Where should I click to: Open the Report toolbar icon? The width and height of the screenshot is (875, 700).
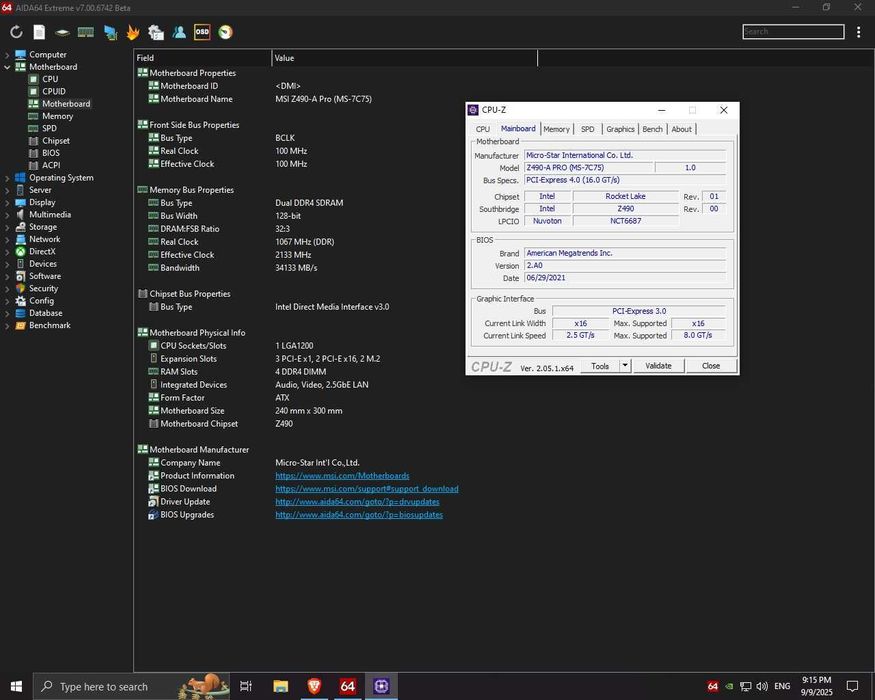pos(39,32)
